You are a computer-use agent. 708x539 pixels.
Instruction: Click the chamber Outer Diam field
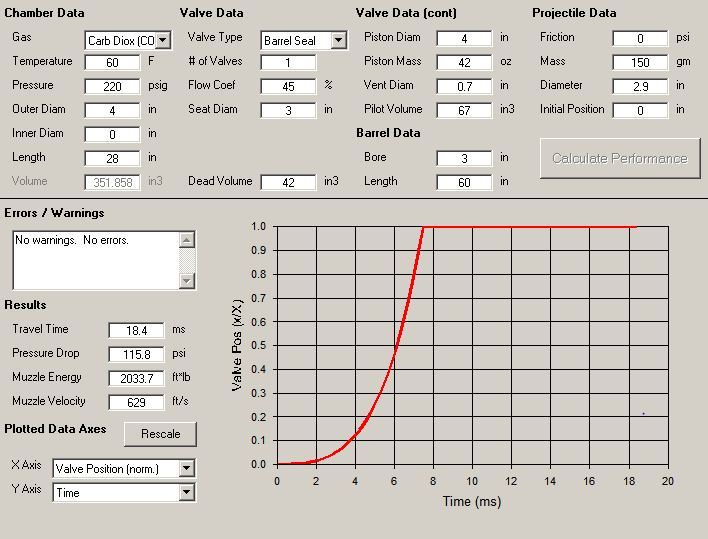click(x=112, y=110)
